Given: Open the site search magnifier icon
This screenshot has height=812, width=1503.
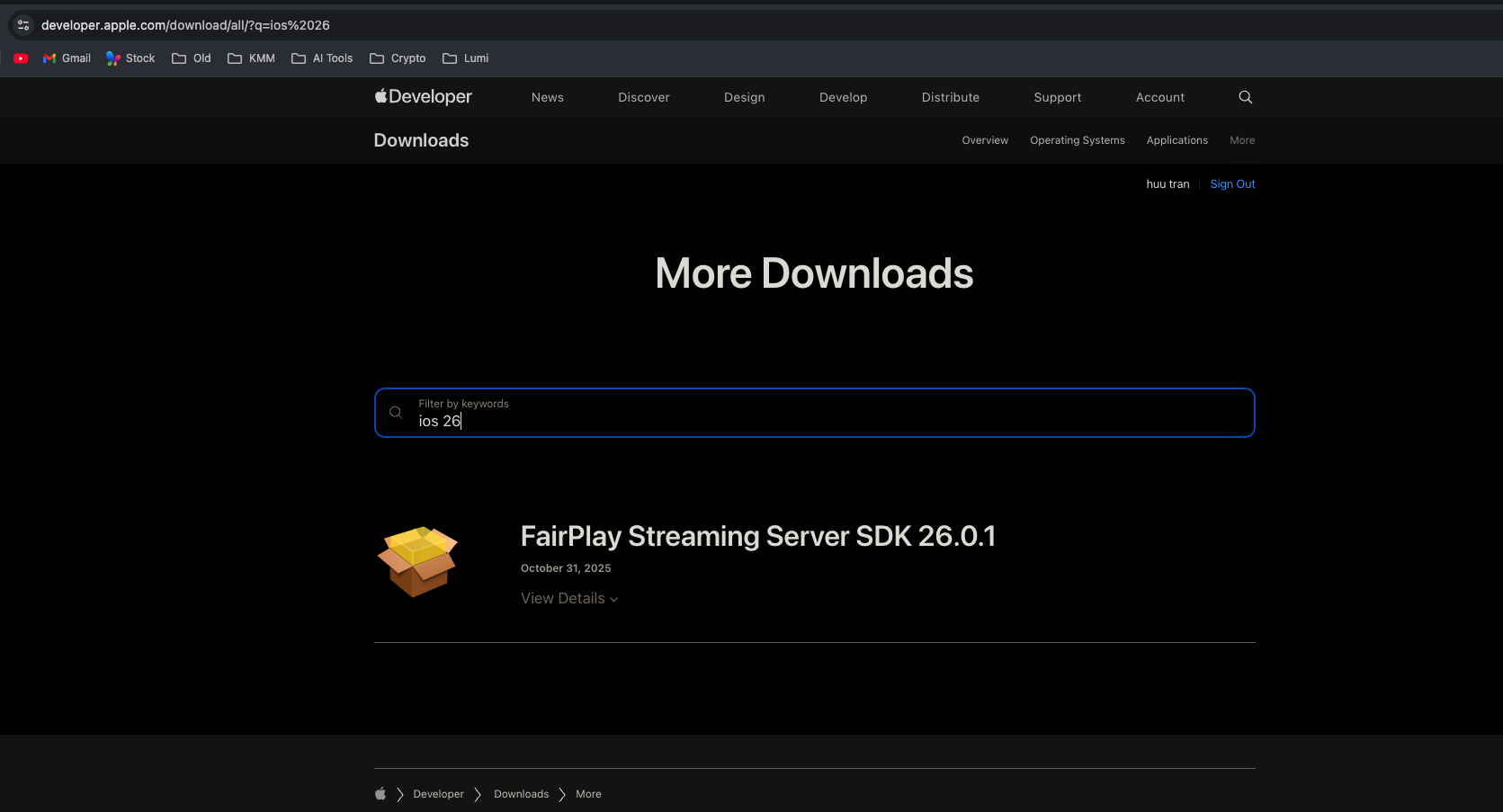Looking at the screenshot, I should 1245,97.
